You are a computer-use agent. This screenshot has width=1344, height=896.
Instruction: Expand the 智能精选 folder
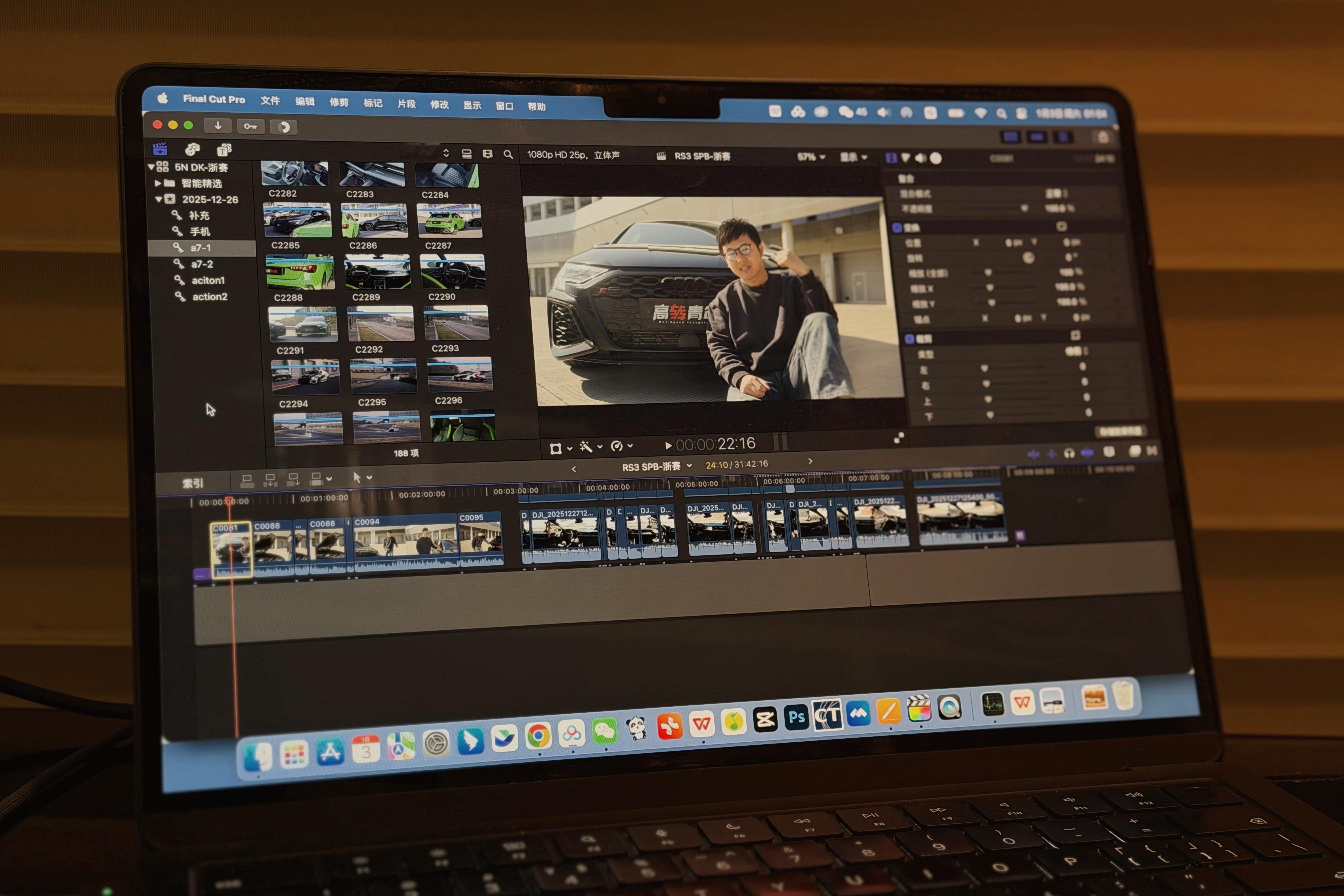tap(158, 183)
